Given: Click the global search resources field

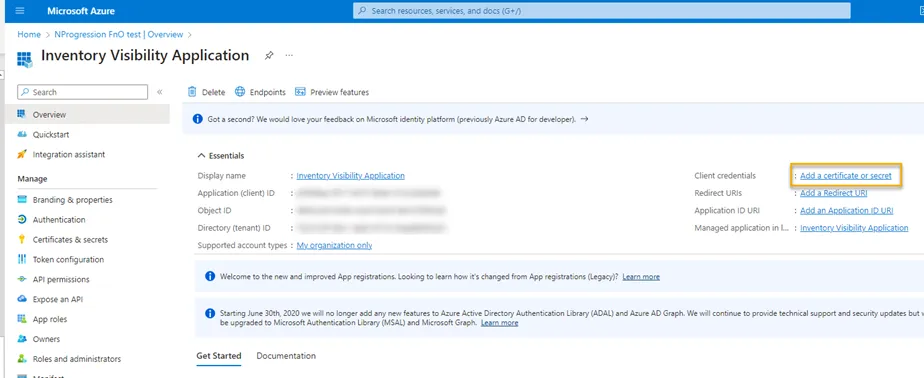Looking at the screenshot, I should click(x=602, y=11).
